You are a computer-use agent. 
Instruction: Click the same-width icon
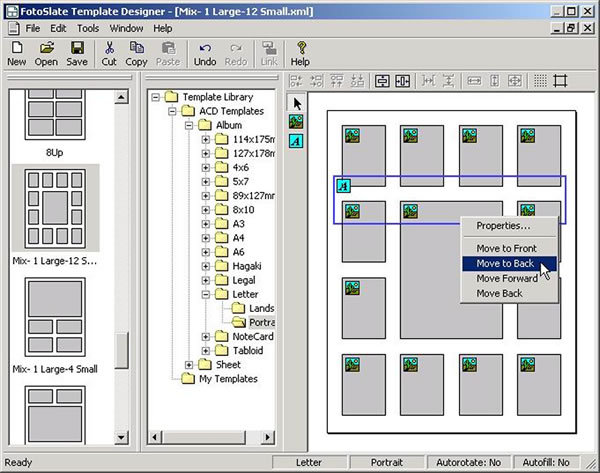pos(474,81)
